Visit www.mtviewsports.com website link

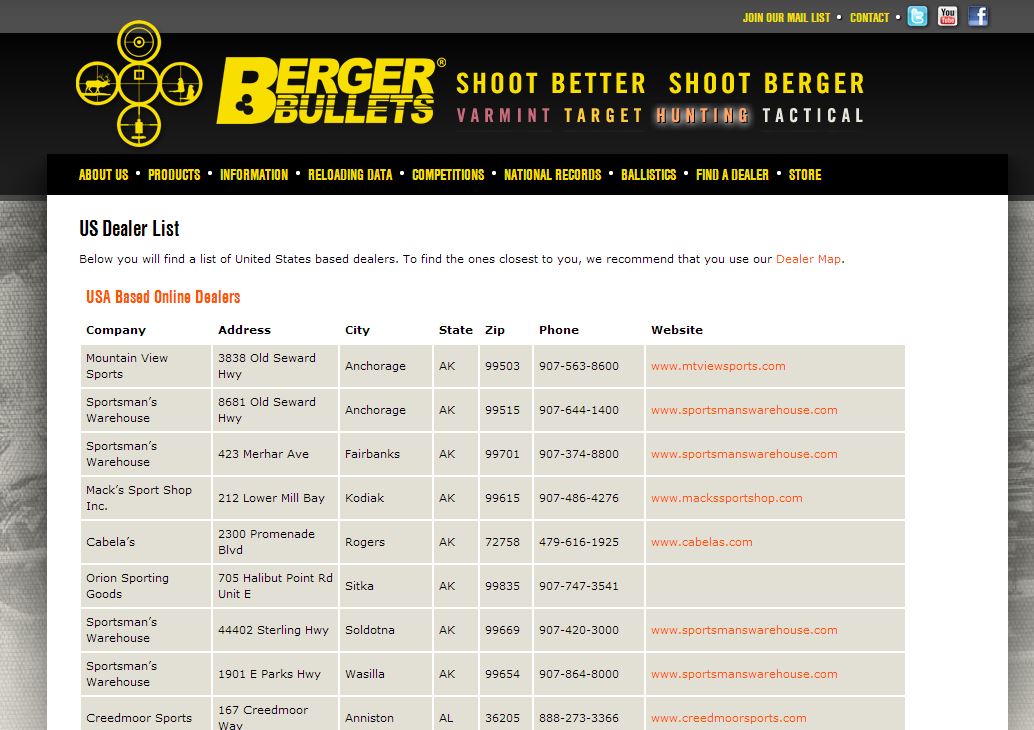click(718, 366)
